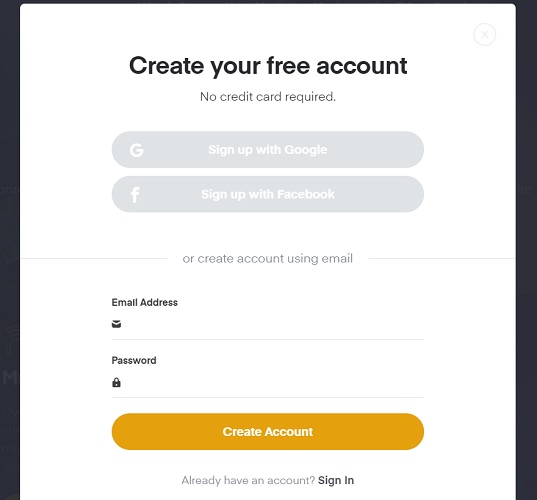Click the Email Address label
This screenshot has height=500, width=537.
point(145,302)
